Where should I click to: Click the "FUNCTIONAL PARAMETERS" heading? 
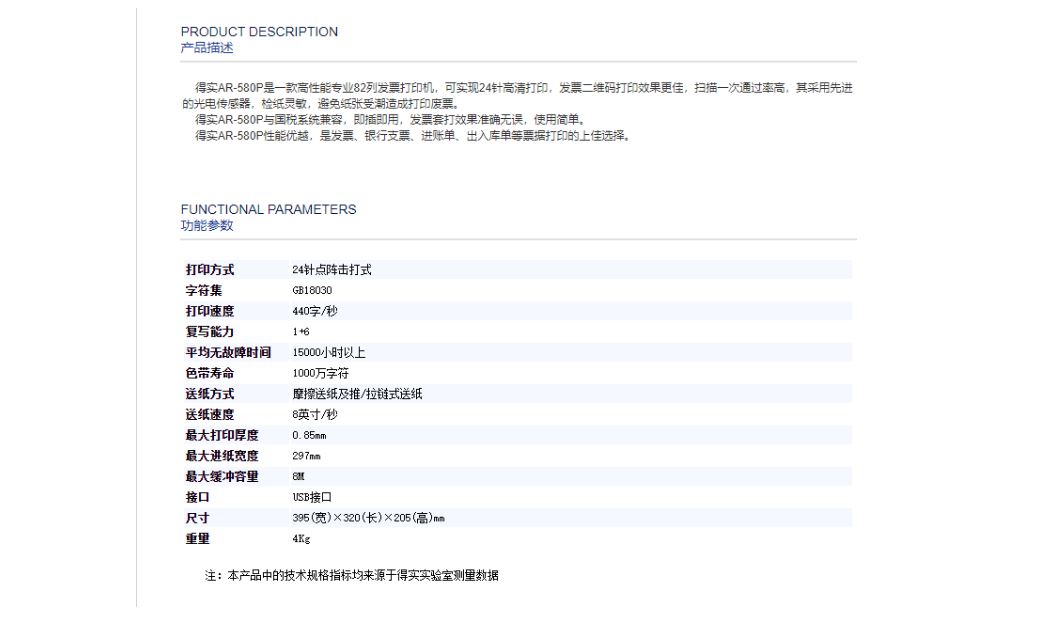[x=268, y=210]
